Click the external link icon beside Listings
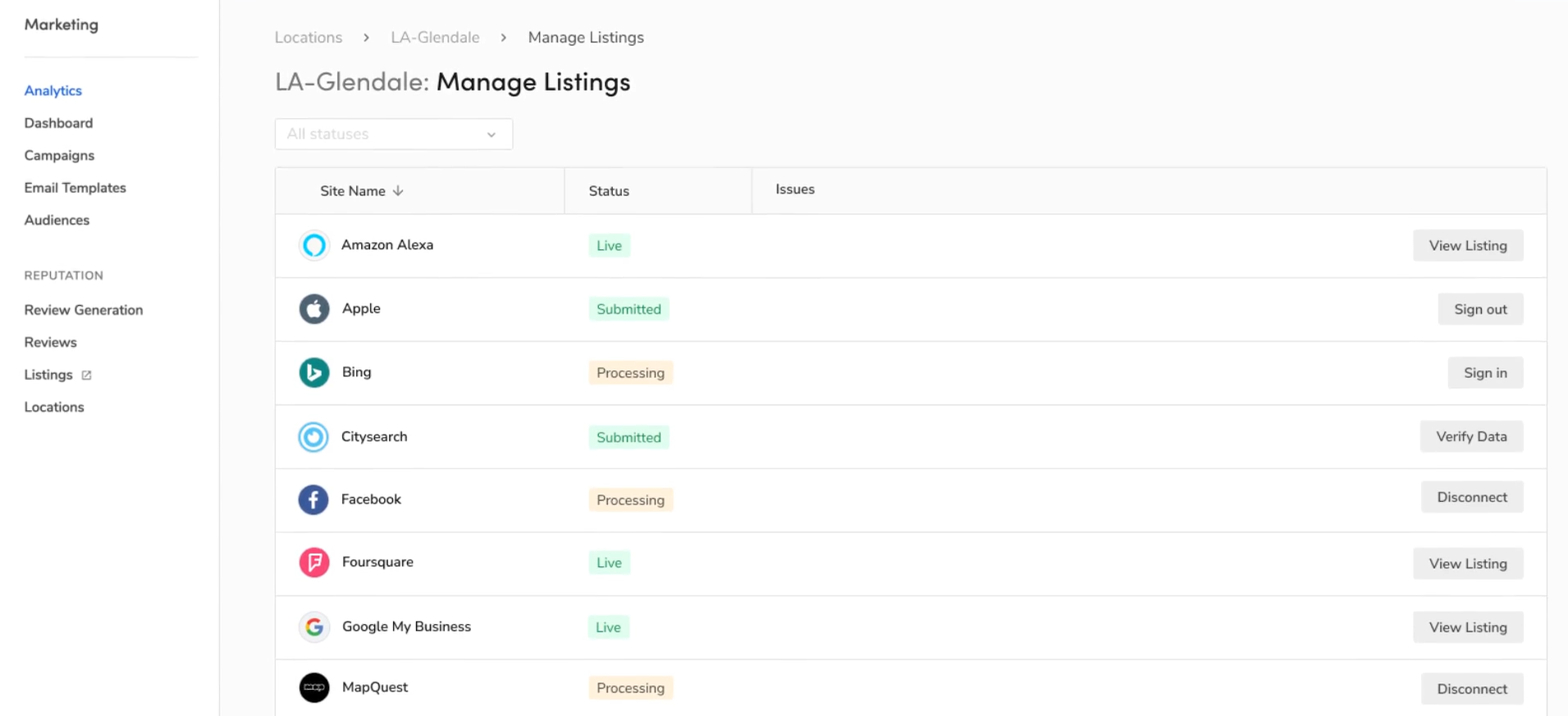The image size is (1568, 716). pyautogui.click(x=86, y=375)
